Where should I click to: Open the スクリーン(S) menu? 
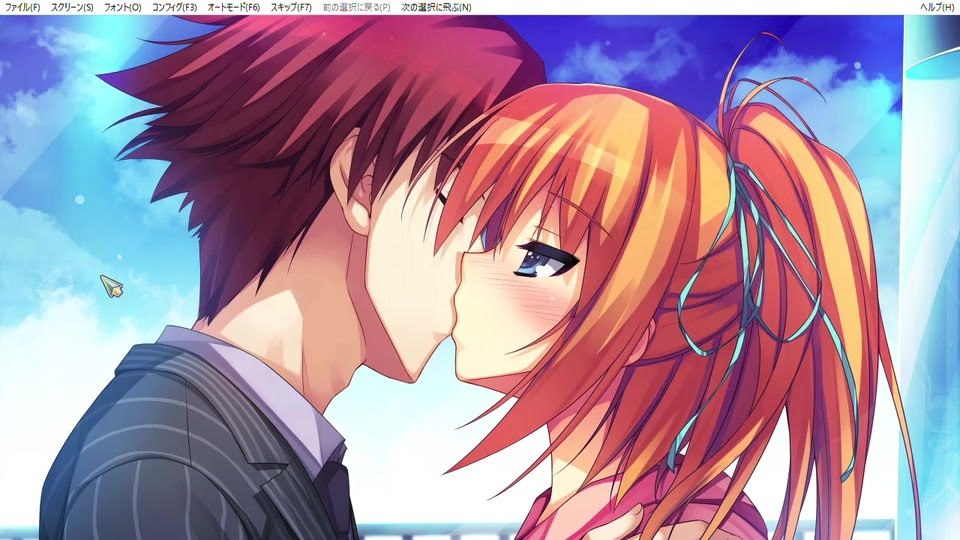tap(72, 7)
